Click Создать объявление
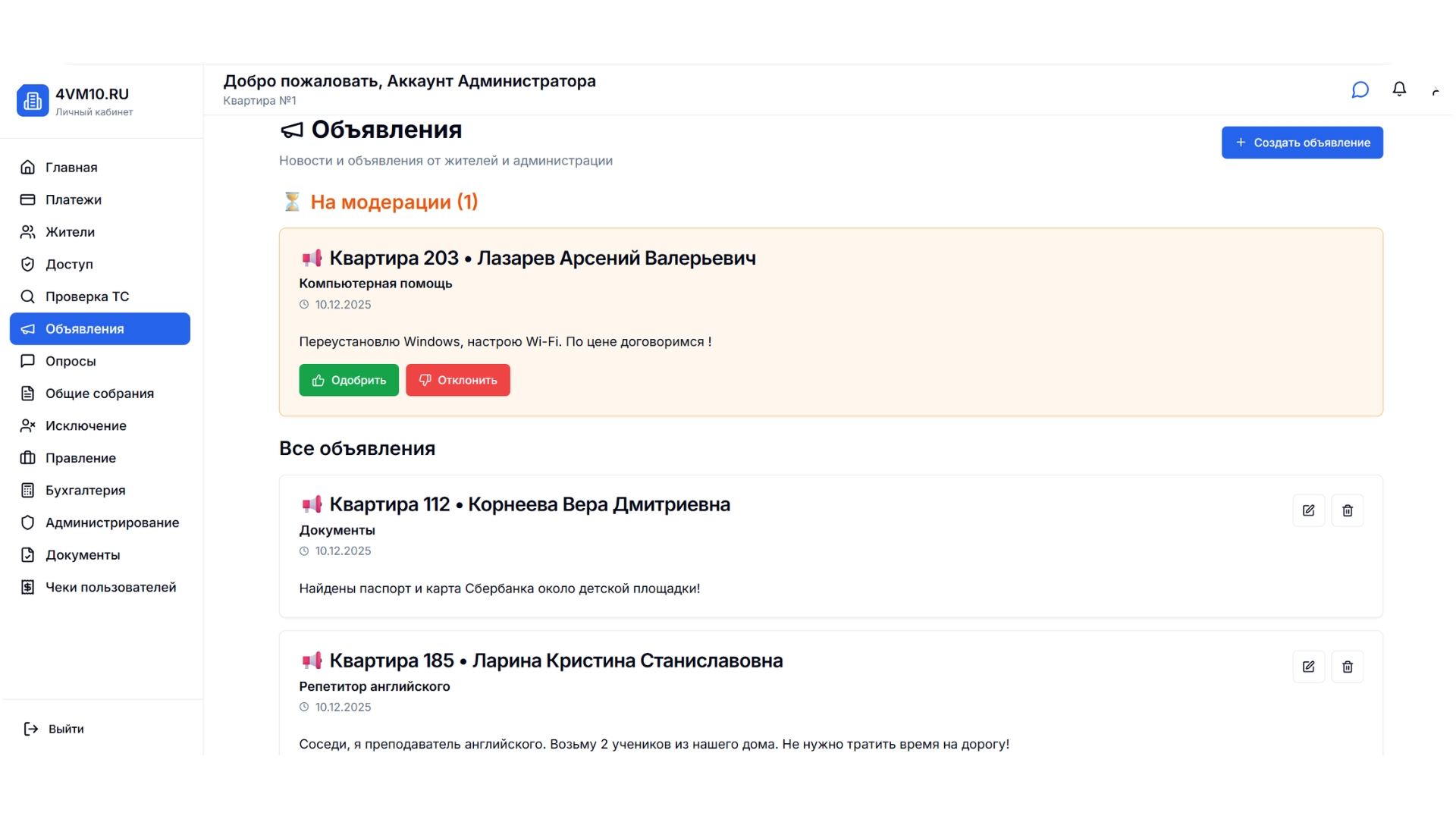Viewport: 1456px width, 819px height. [x=1301, y=142]
